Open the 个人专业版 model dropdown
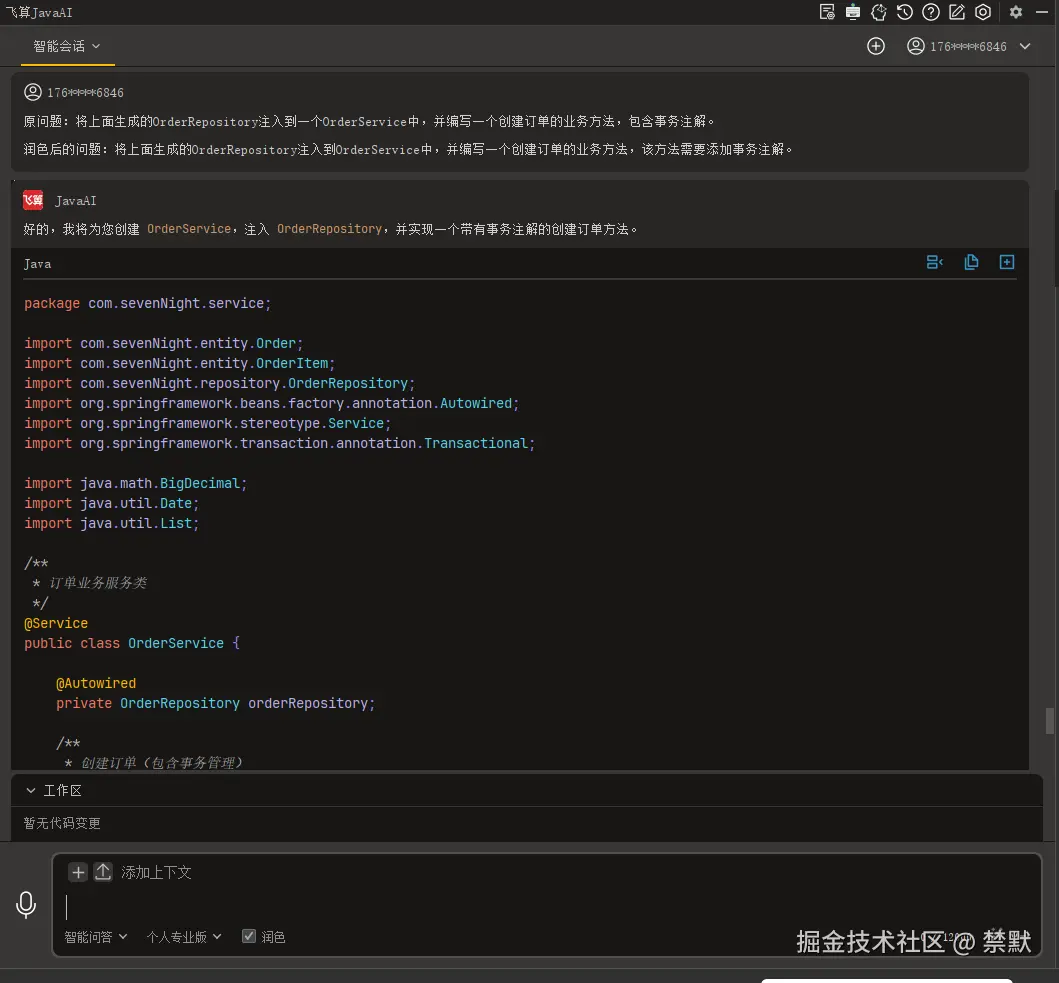Screen dimensions: 1059x983 pos(184,937)
